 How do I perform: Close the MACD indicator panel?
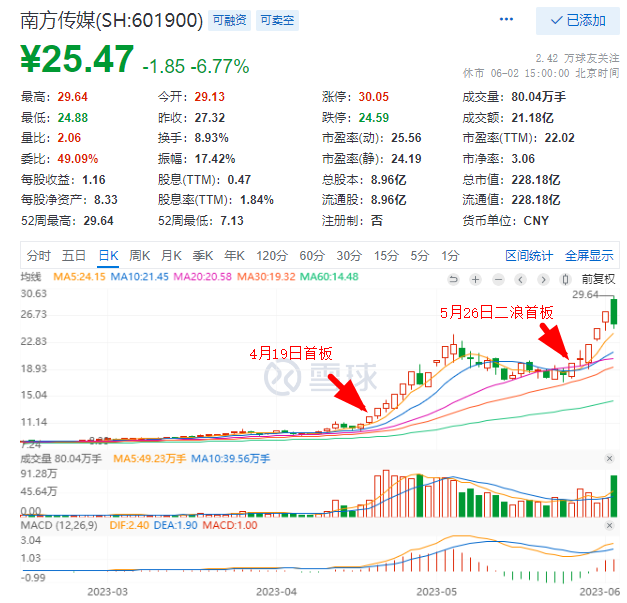tap(609, 525)
